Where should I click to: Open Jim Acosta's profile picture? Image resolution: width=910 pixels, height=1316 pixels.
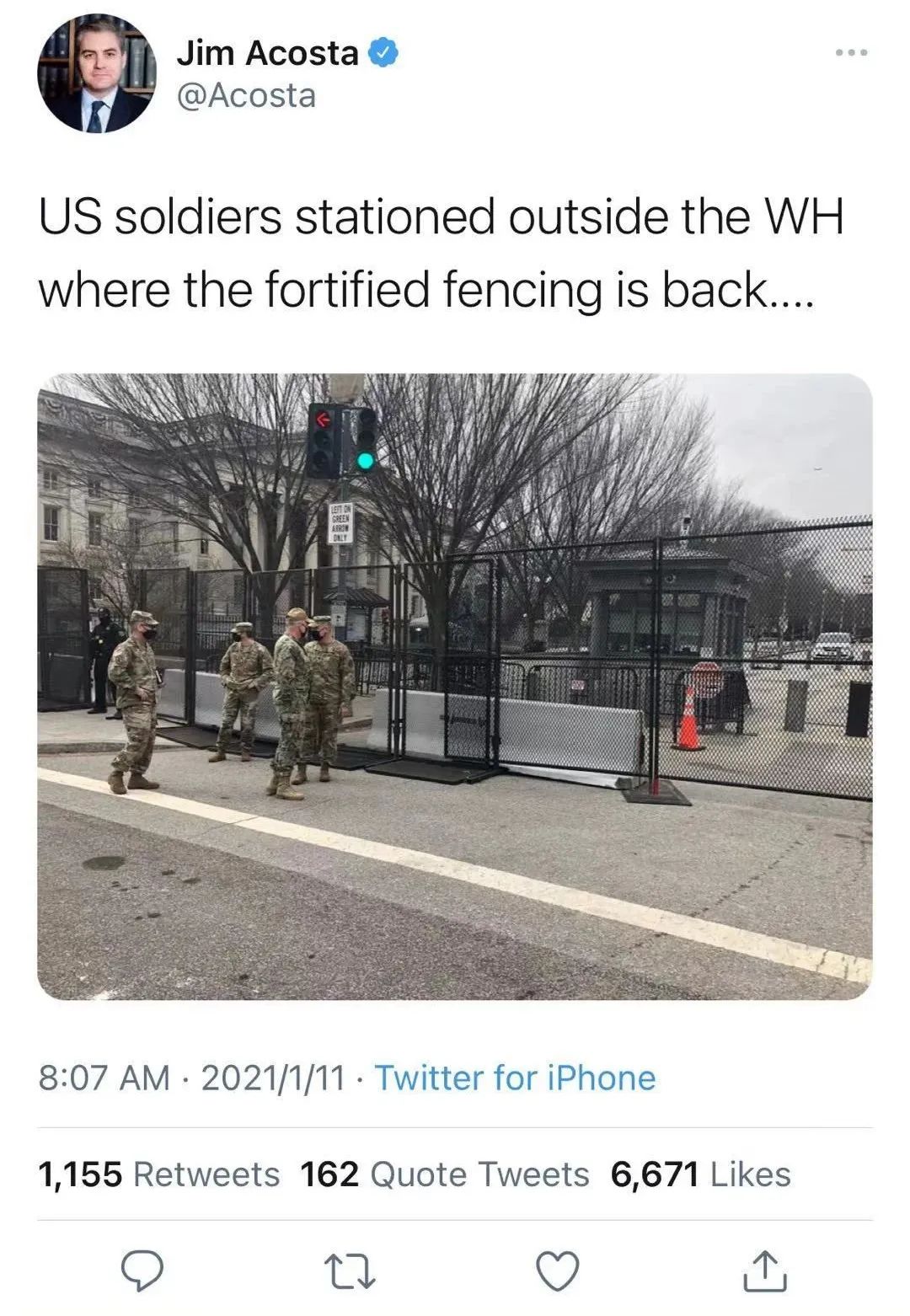(x=97, y=73)
